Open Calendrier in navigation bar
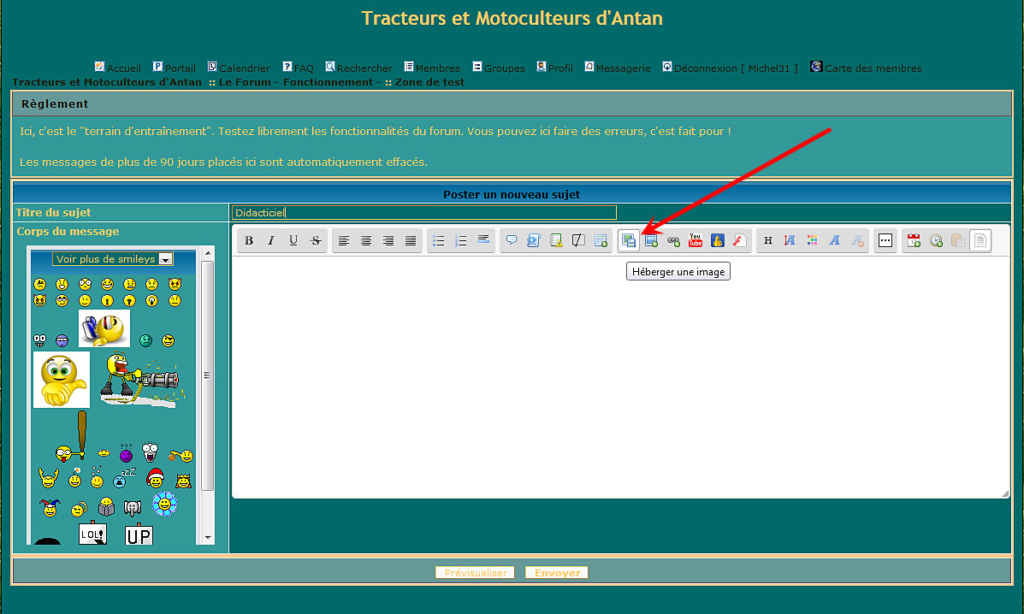Screen dimensions: 1024x614 238,68
